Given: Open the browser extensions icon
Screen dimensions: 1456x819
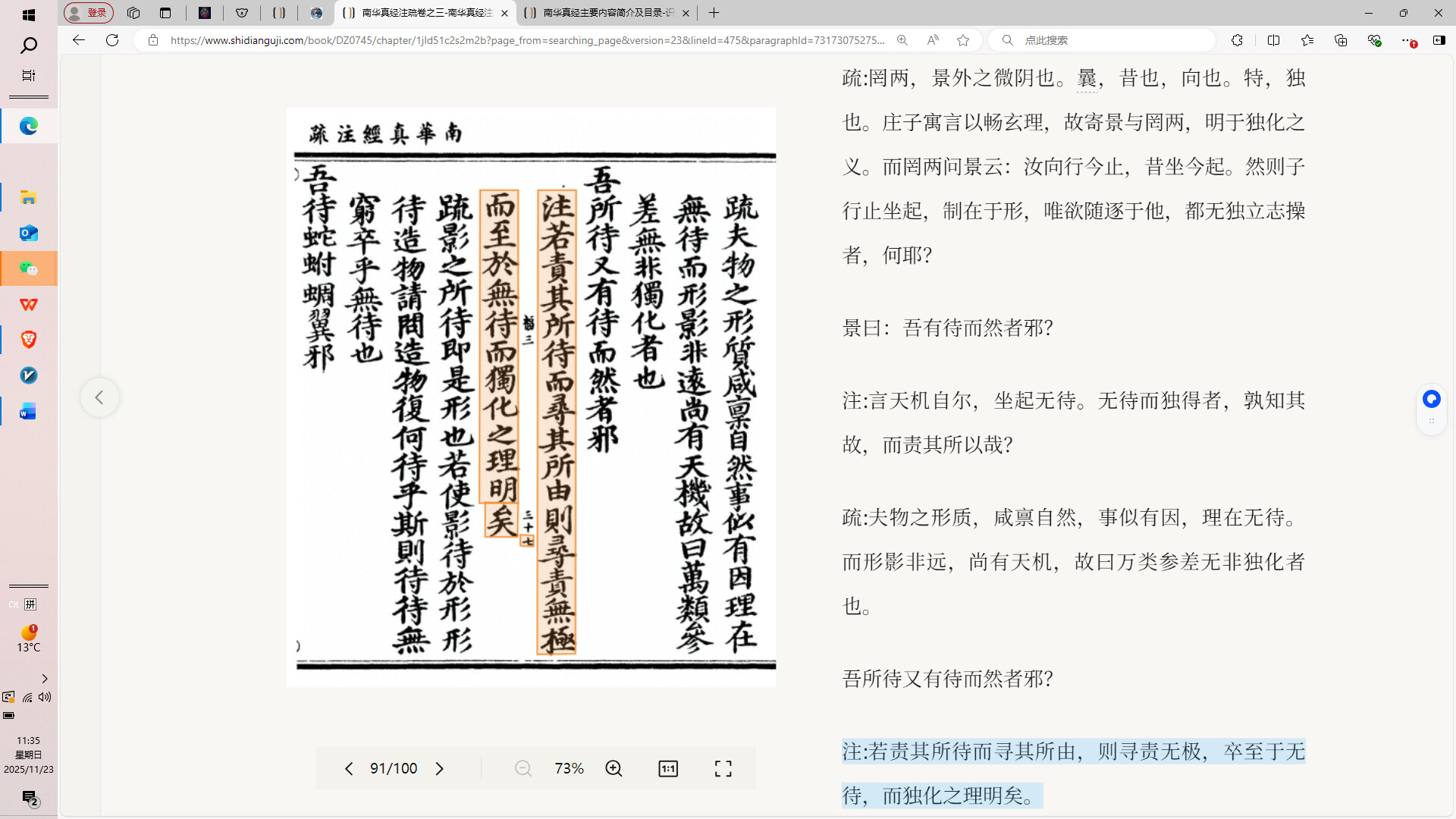Looking at the screenshot, I should point(1237,40).
